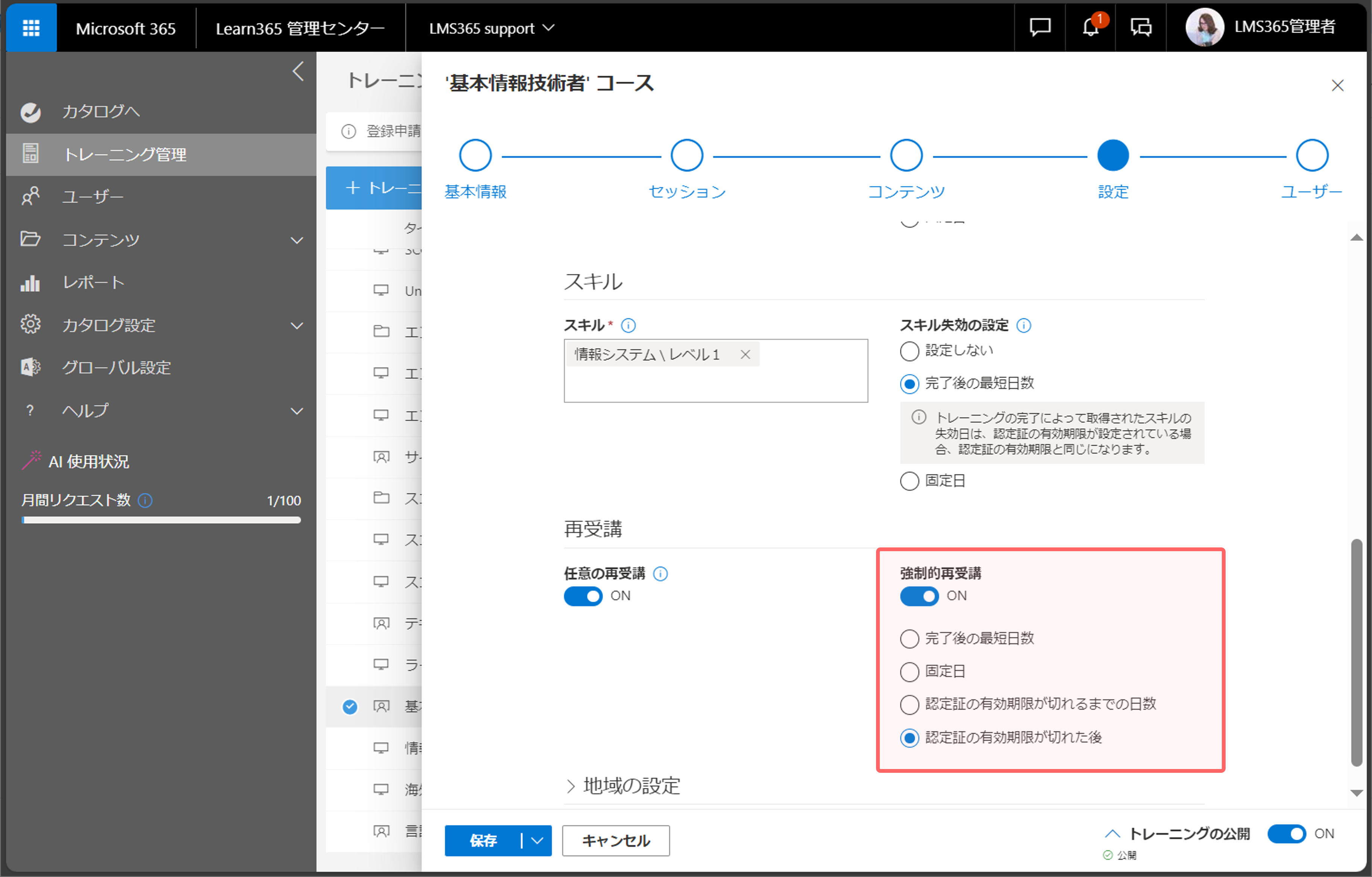
Task: Toggle 任意の再受講 switch off
Action: 583,596
